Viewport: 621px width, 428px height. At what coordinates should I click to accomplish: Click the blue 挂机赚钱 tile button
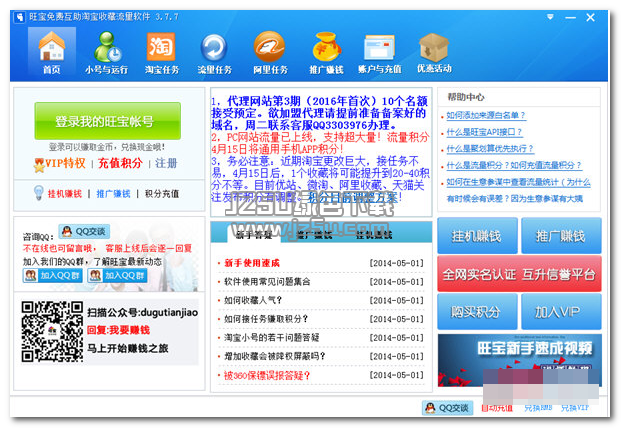pos(477,236)
